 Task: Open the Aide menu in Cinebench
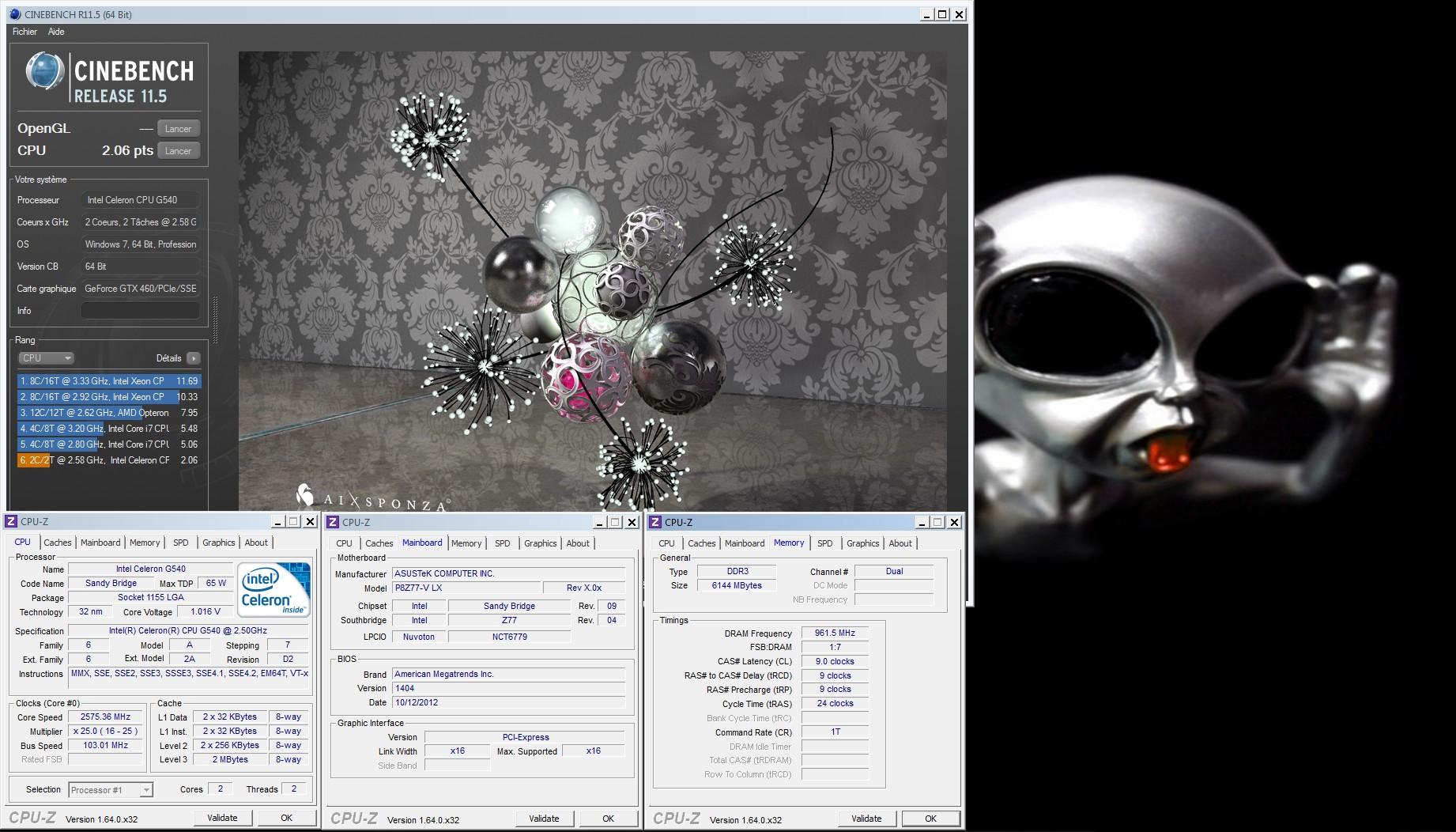56,32
